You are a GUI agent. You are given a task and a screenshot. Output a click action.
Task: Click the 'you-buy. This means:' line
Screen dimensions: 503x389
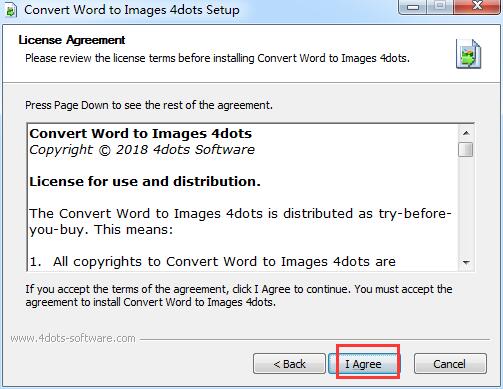click(x=101, y=230)
